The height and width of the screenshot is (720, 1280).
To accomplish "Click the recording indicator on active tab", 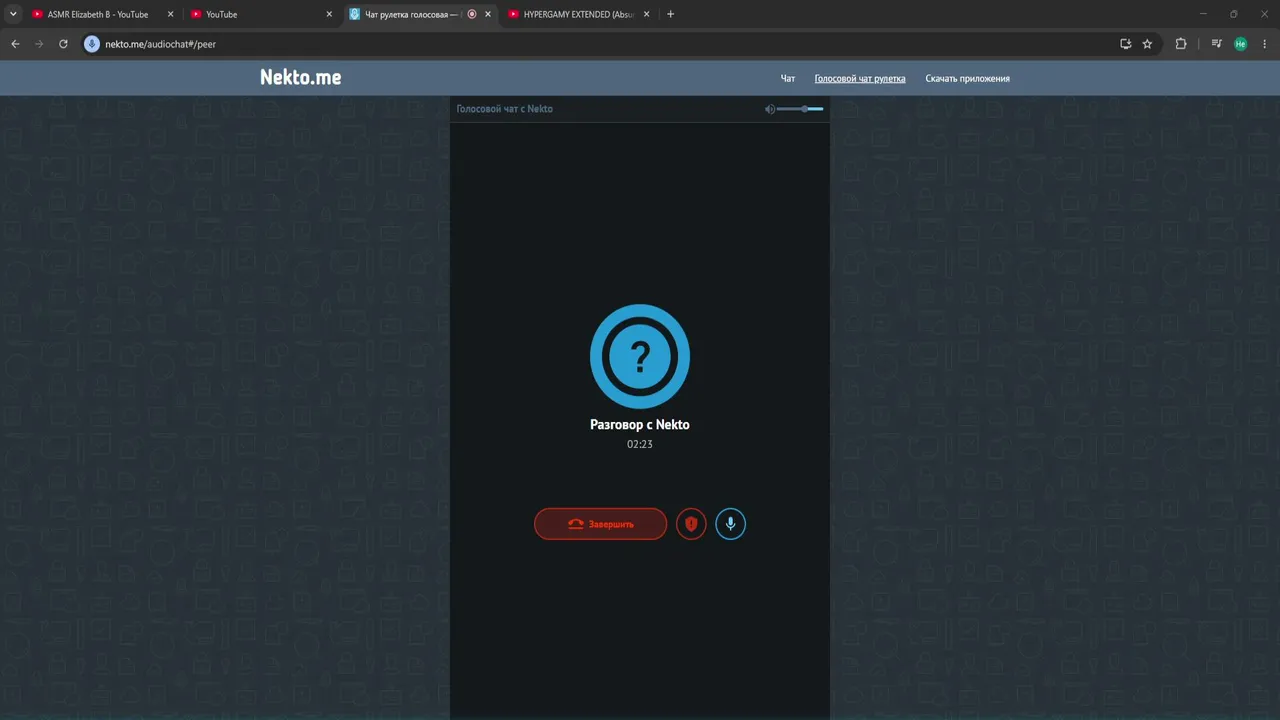I will (472, 15).
